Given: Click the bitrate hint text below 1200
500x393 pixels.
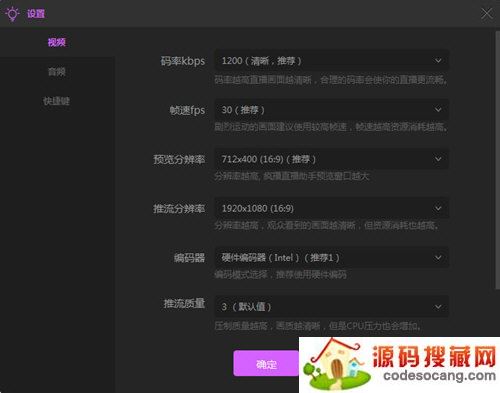Looking at the screenshot, I should (x=331, y=80).
